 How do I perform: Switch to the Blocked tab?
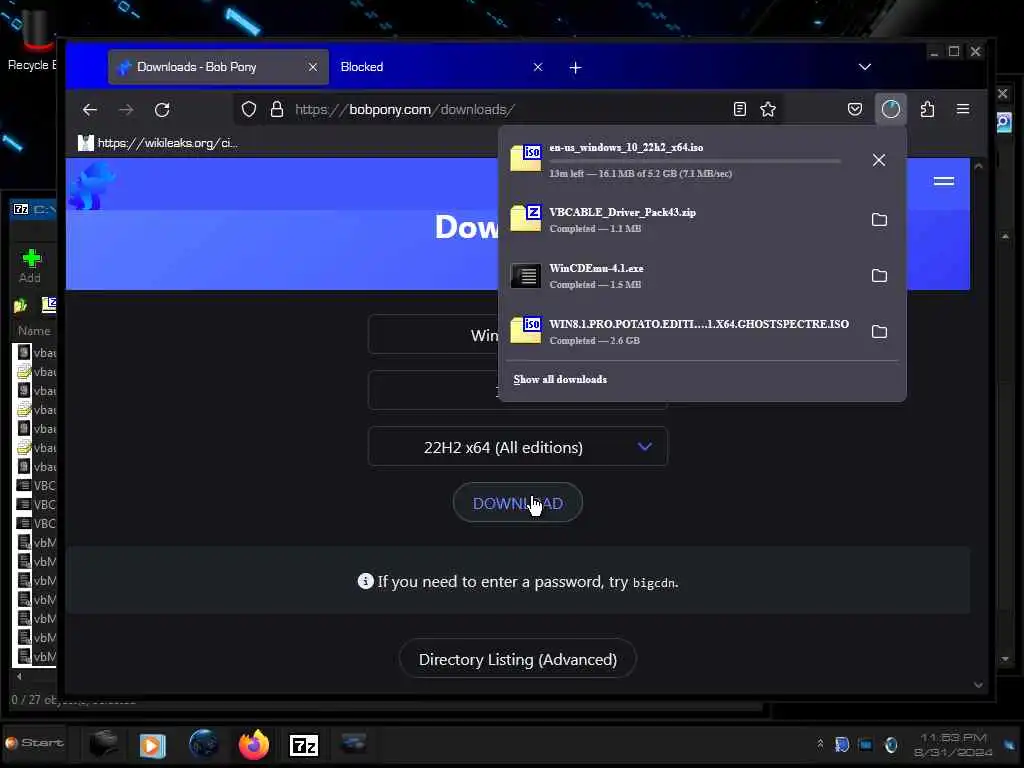[441, 67]
